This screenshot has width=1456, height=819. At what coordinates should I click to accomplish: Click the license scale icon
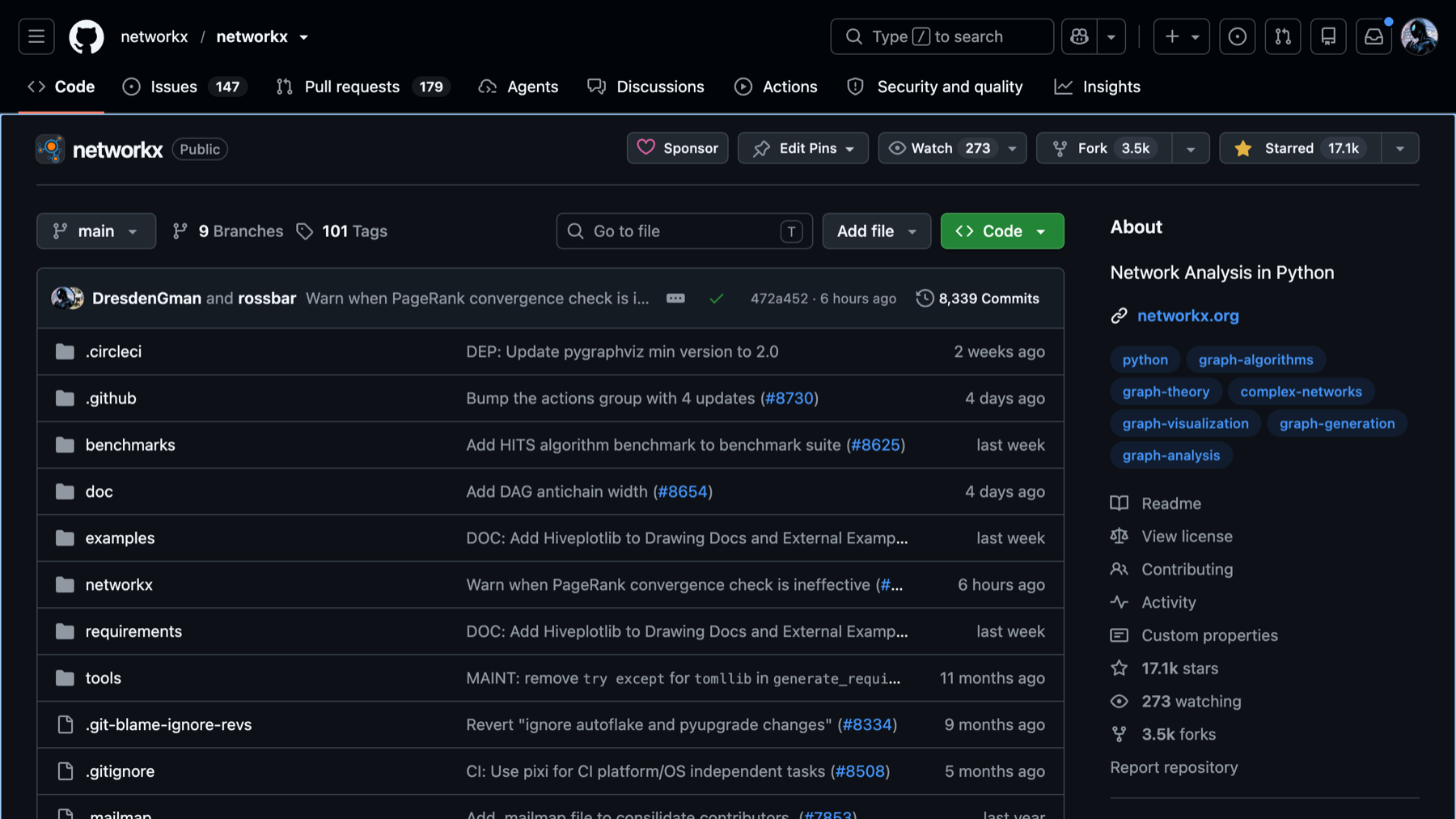(1119, 536)
